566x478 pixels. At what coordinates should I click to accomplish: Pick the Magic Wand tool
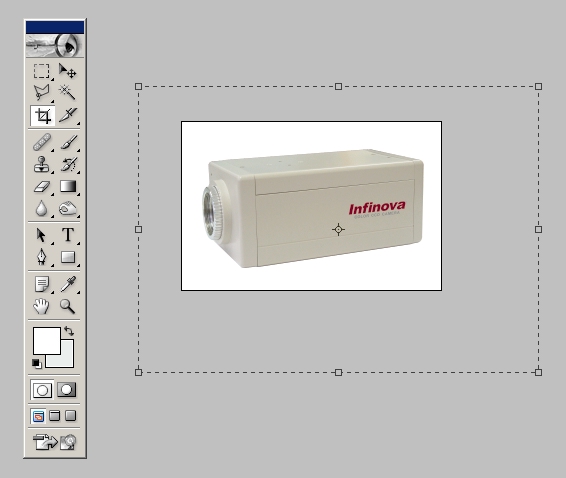(68, 93)
